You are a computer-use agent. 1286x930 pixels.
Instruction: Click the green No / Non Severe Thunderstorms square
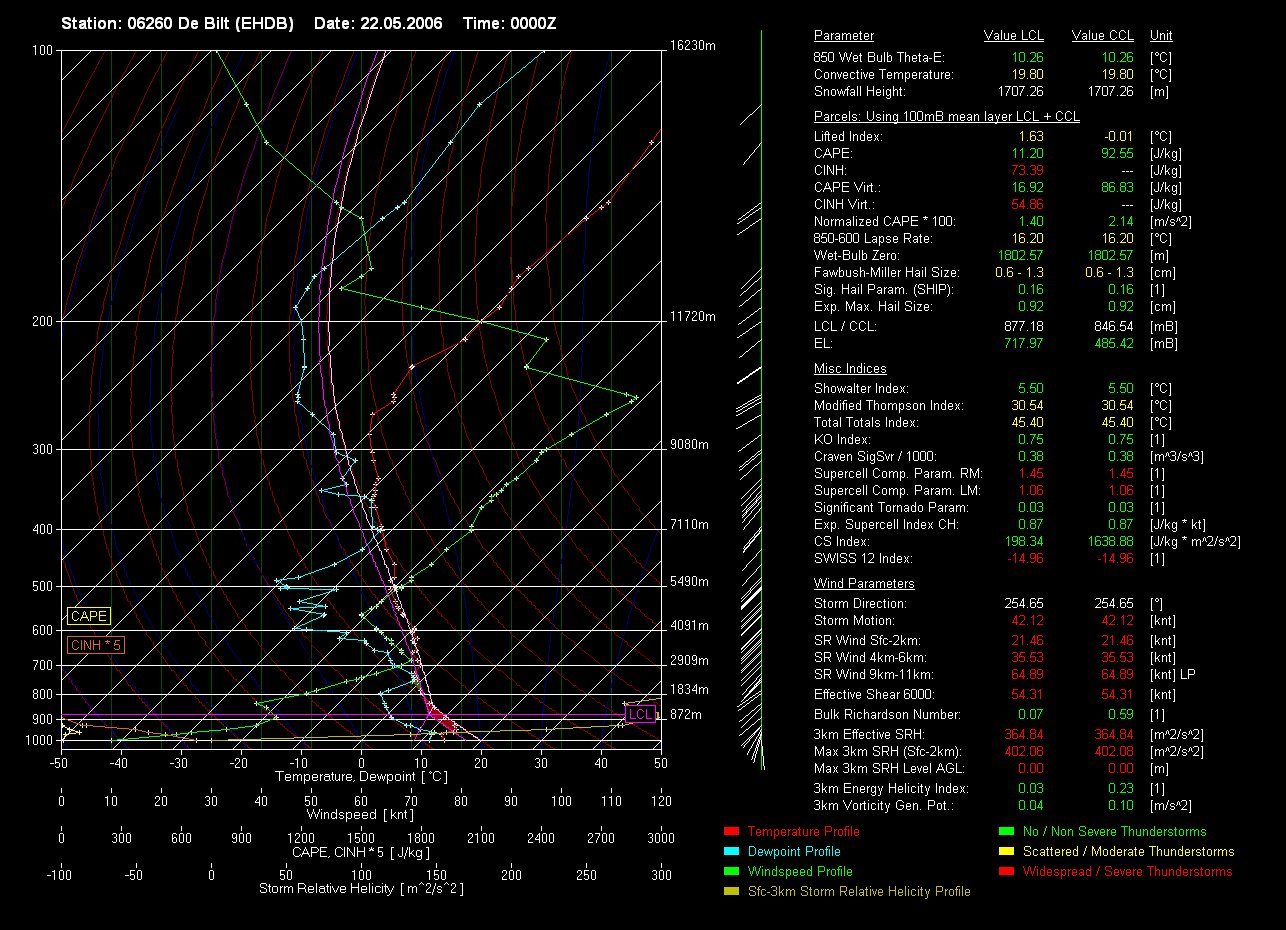pyautogui.click(x=1005, y=831)
